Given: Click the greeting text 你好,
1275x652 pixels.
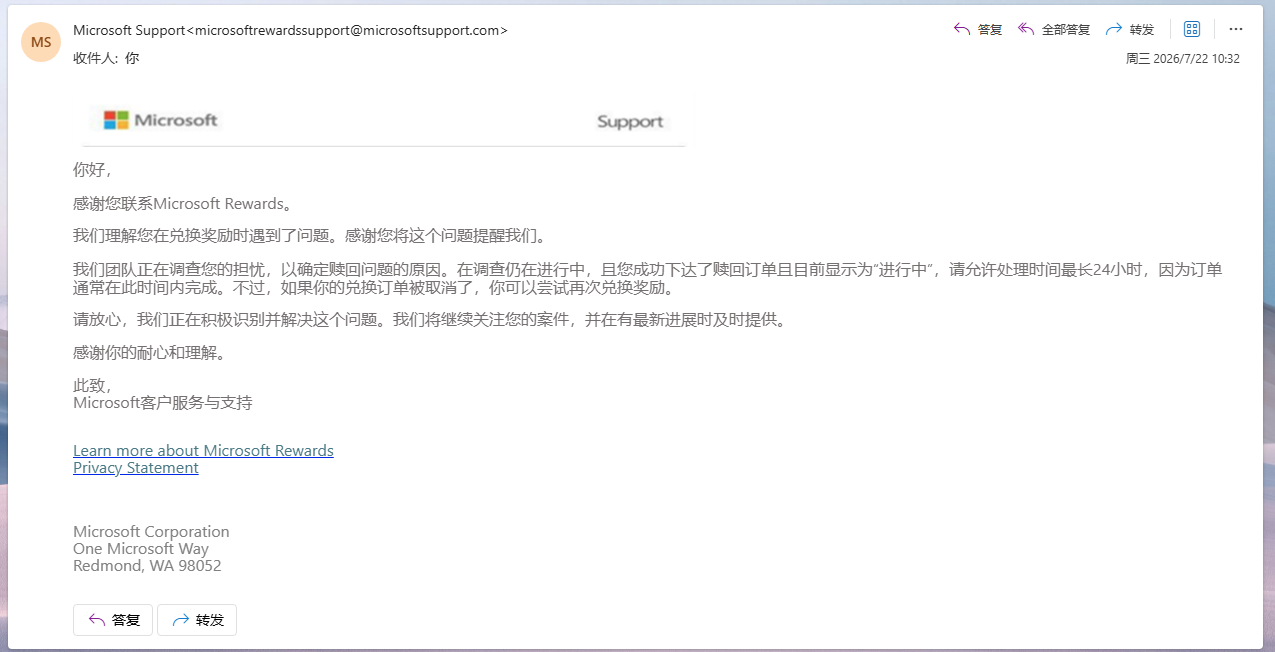Looking at the screenshot, I should point(92,170).
